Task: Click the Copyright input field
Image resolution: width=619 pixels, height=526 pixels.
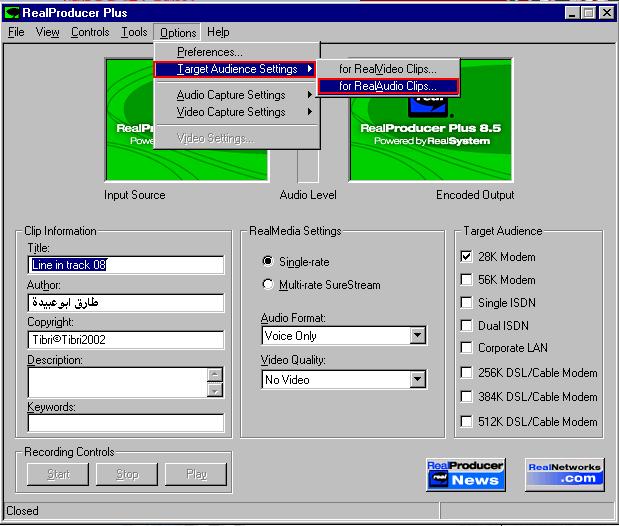Action: (x=126, y=340)
